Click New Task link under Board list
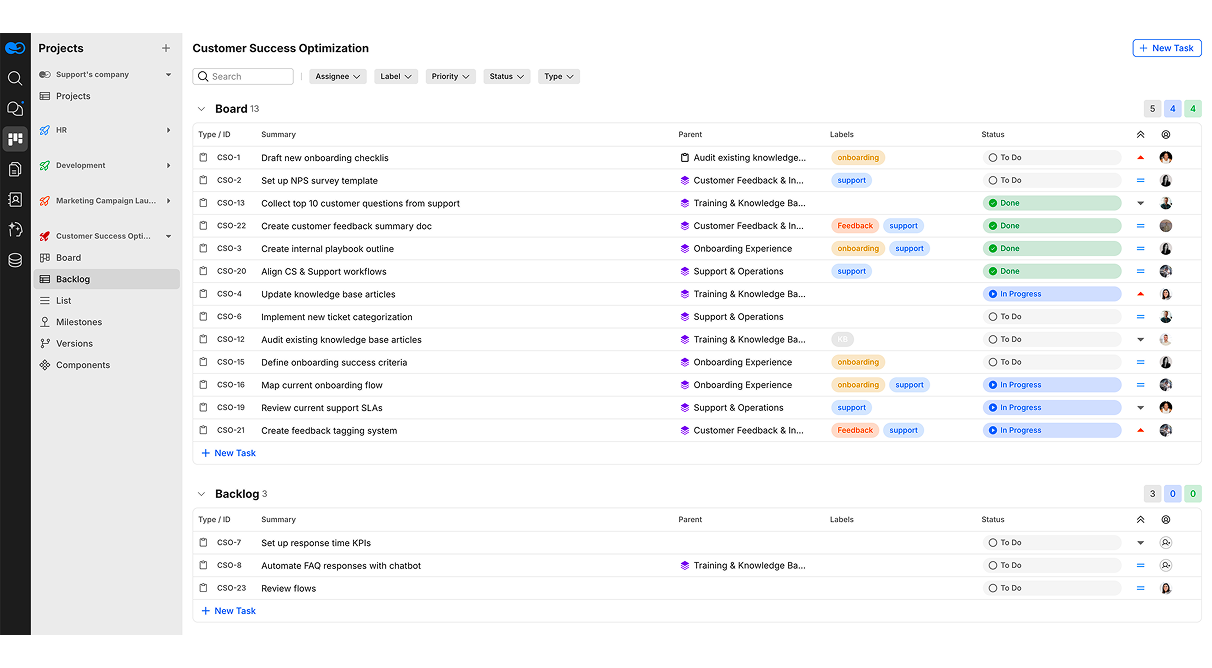 (229, 453)
